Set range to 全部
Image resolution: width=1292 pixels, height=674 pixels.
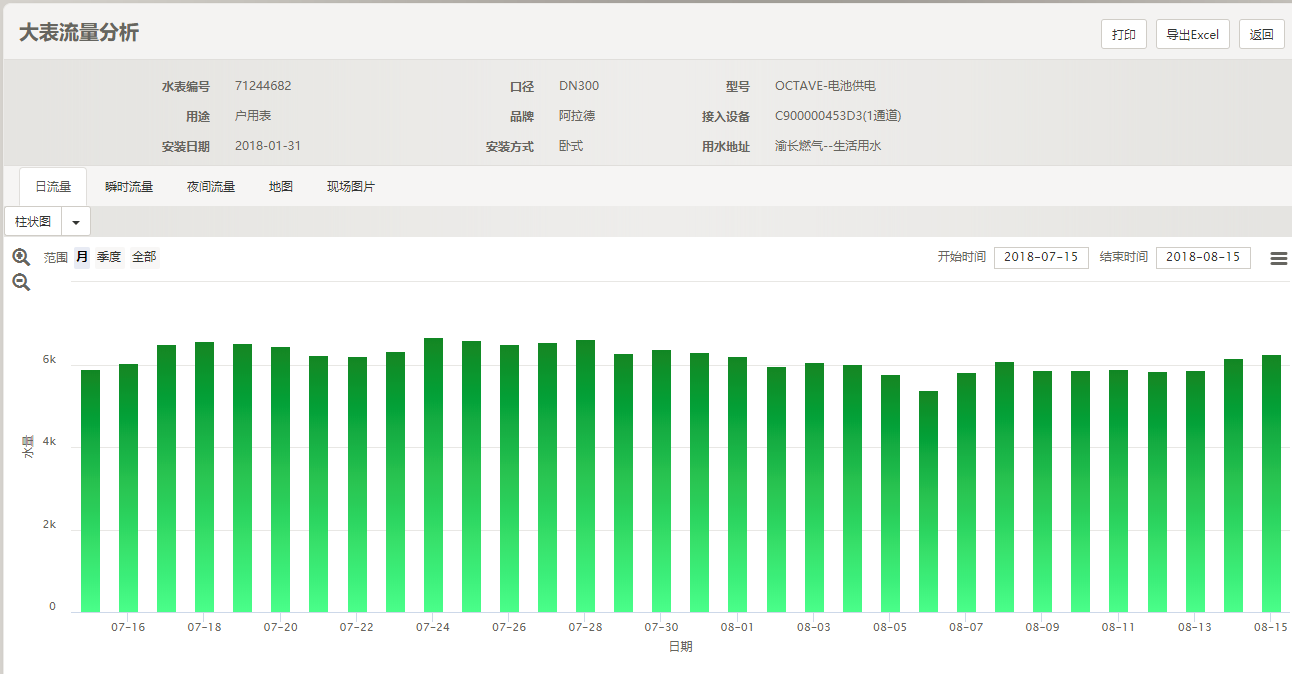coord(144,257)
